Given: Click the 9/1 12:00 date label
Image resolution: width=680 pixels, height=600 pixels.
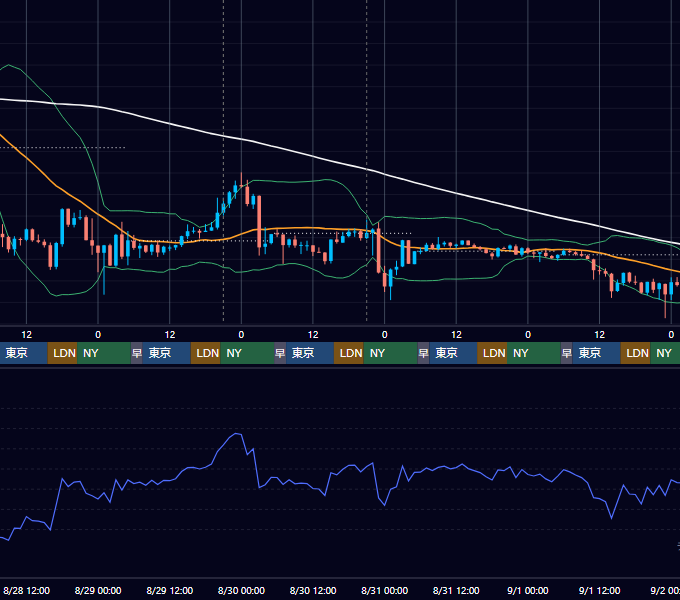Looking at the screenshot, I should coord(599,590).
